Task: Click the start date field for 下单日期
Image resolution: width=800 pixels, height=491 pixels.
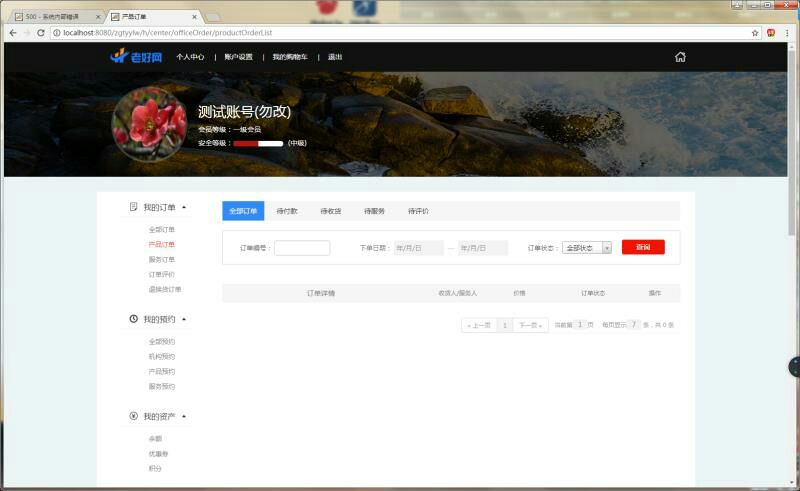Action: pyautogui.click(x=419, y=248)
